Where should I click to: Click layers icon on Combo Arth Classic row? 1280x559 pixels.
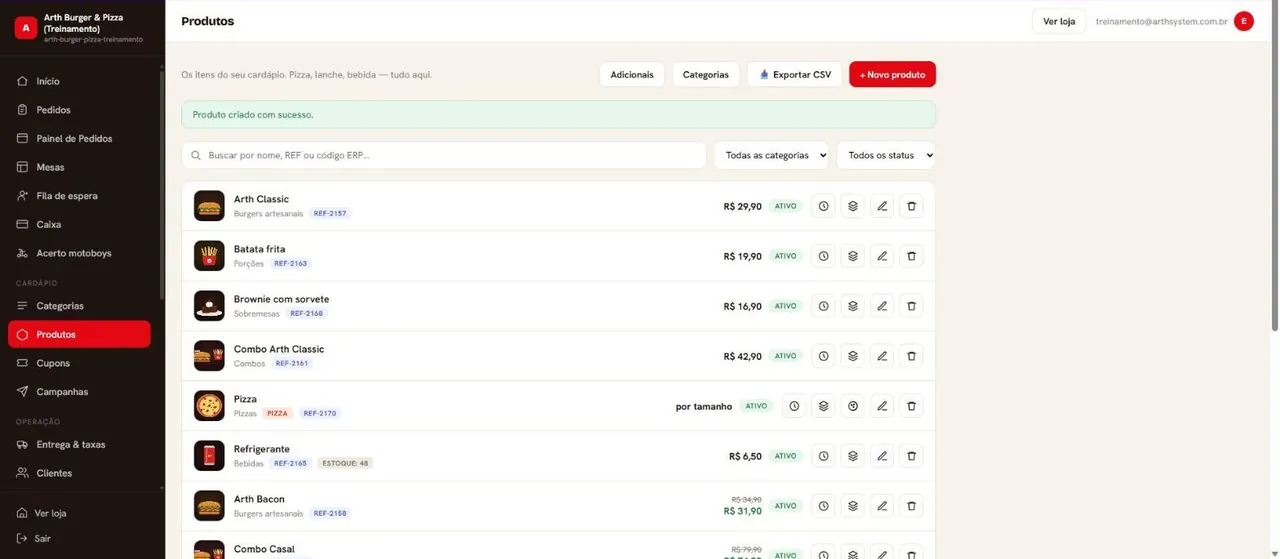pos(853,356)
